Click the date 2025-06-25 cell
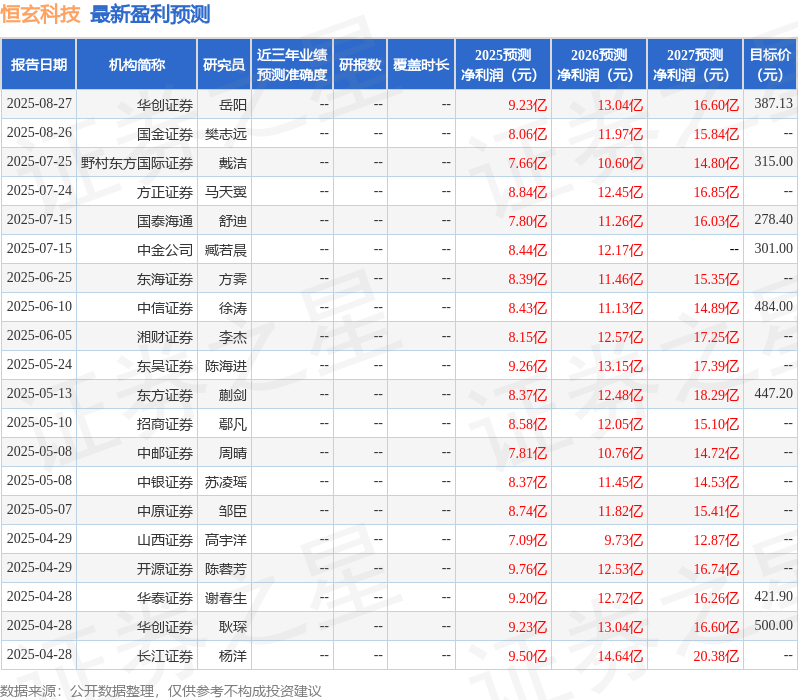Screen dimensions: 798x700 tap(39, 278)
